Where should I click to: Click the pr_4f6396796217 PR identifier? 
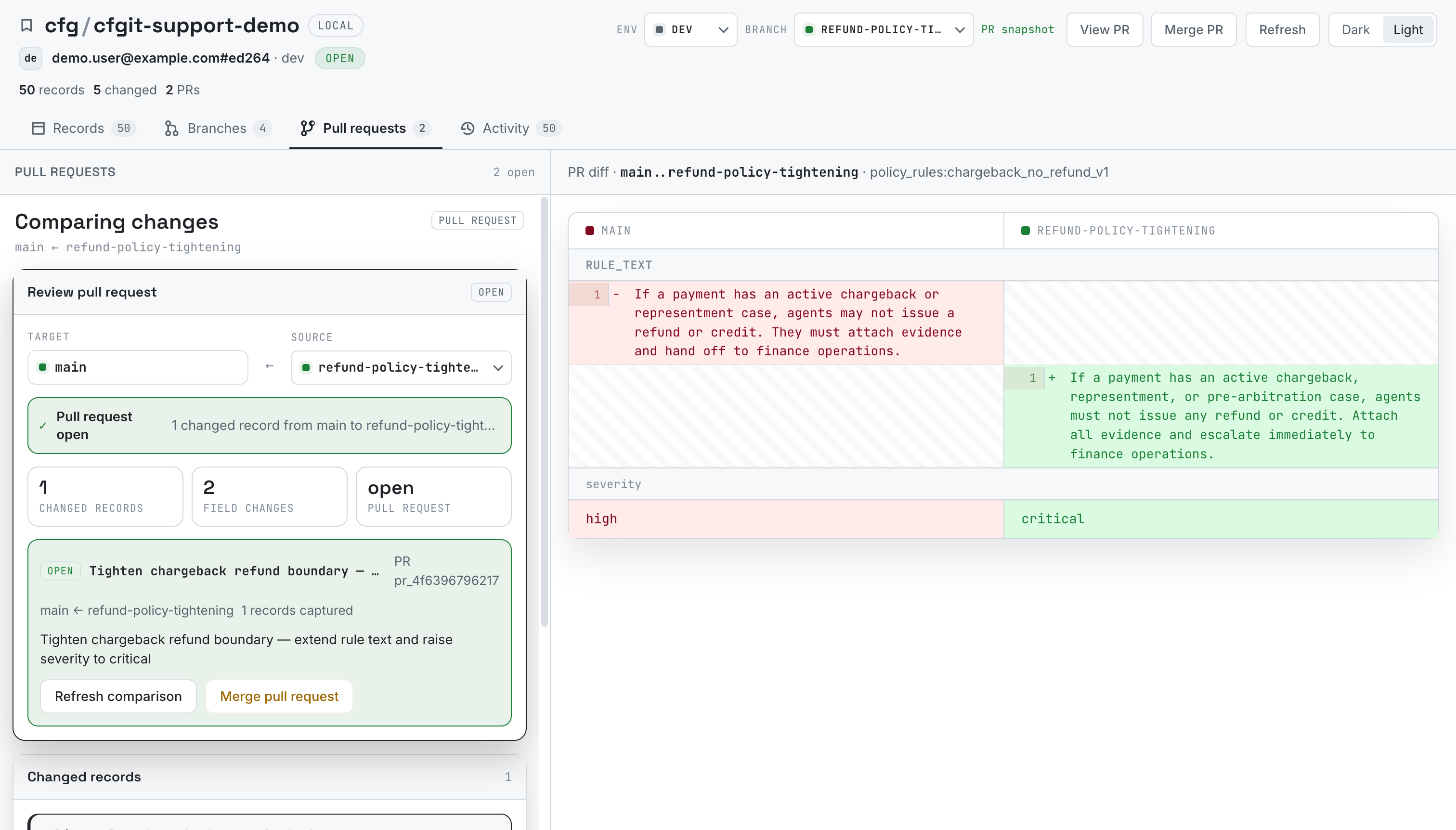pos(446,580)
